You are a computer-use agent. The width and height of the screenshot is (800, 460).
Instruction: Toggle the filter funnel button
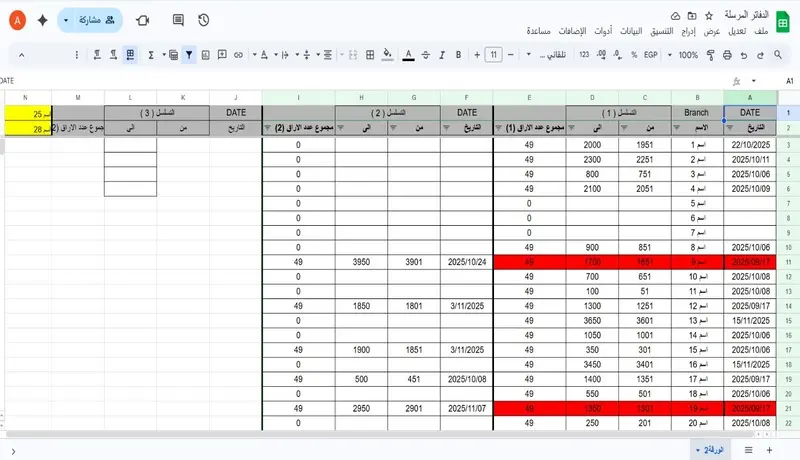[x=189, y=55]
